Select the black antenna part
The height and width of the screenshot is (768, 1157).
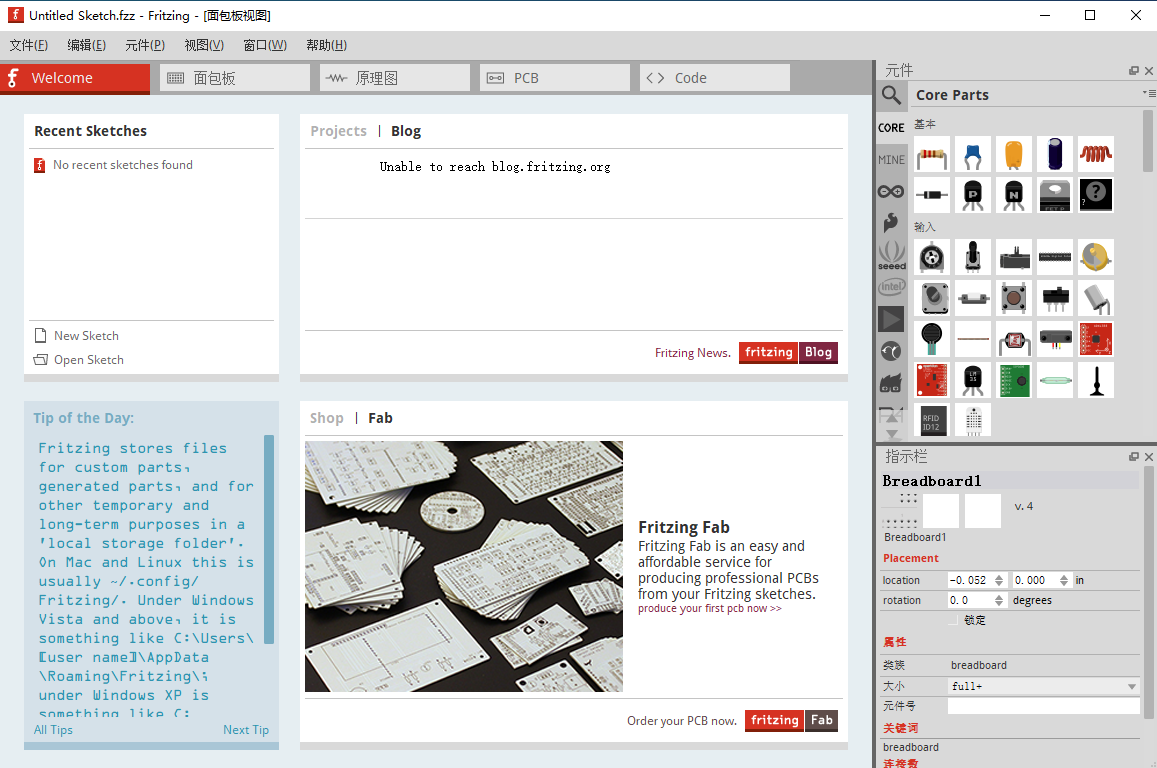(1096, 380)
